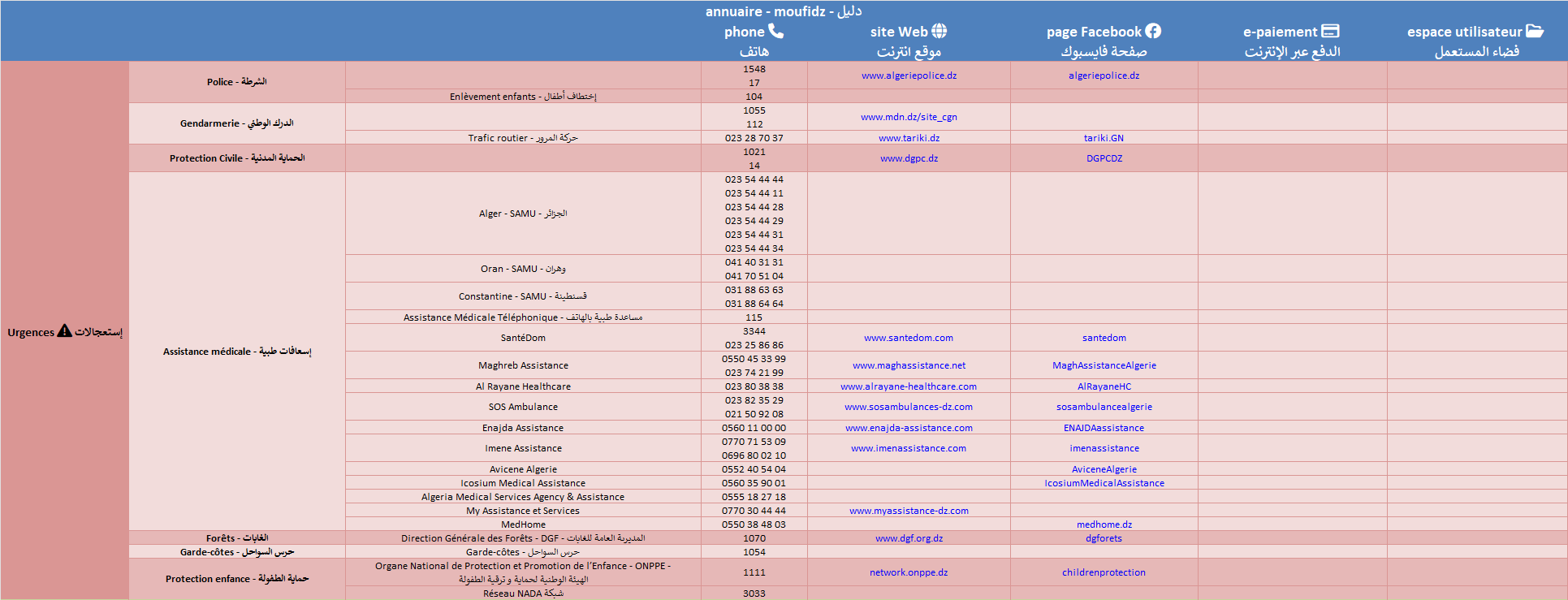Open the www.algeriepolice.dz website link

[x=909, y=76]
